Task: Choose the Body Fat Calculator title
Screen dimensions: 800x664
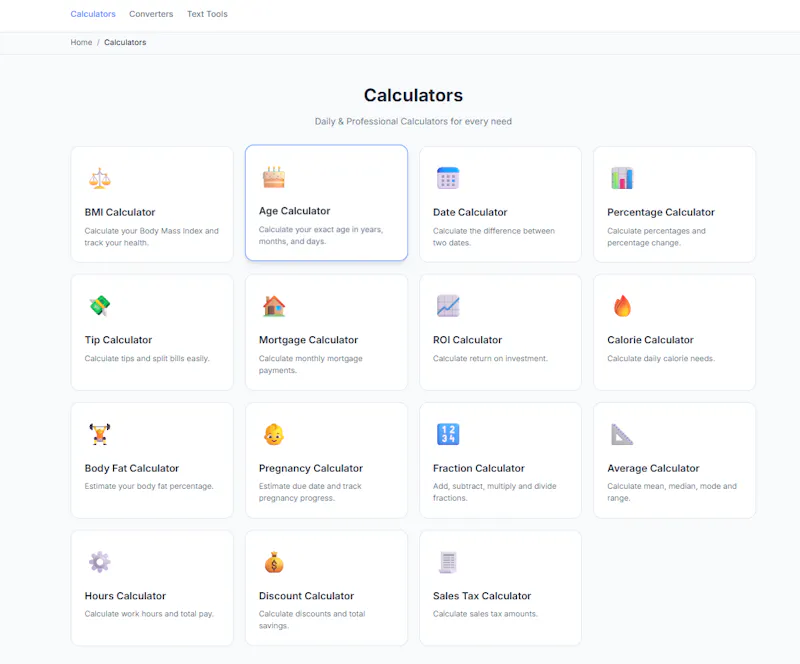Action: point(132,468)
